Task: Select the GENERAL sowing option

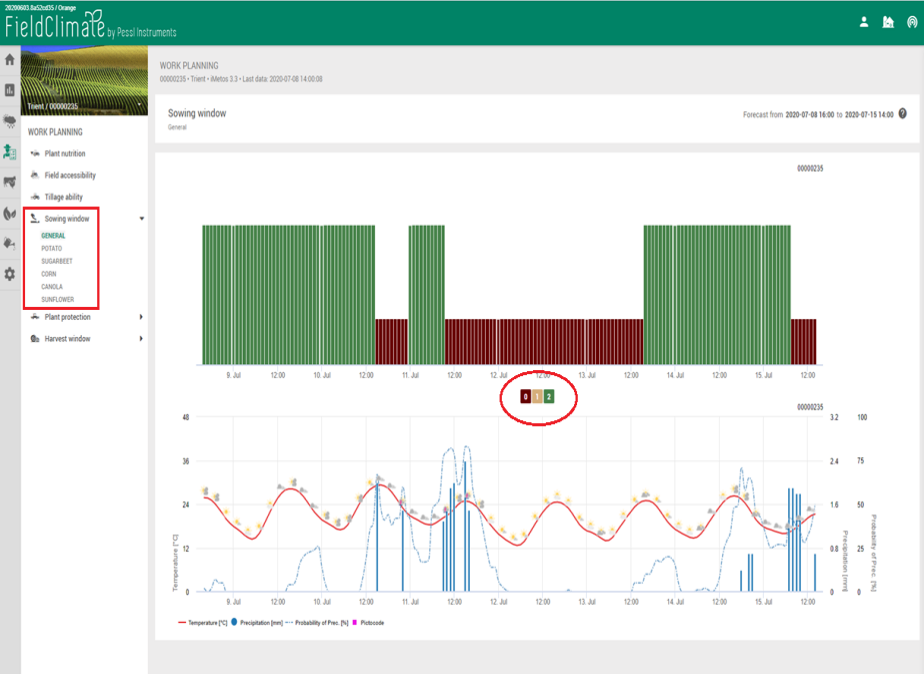Action: [53, 236]
